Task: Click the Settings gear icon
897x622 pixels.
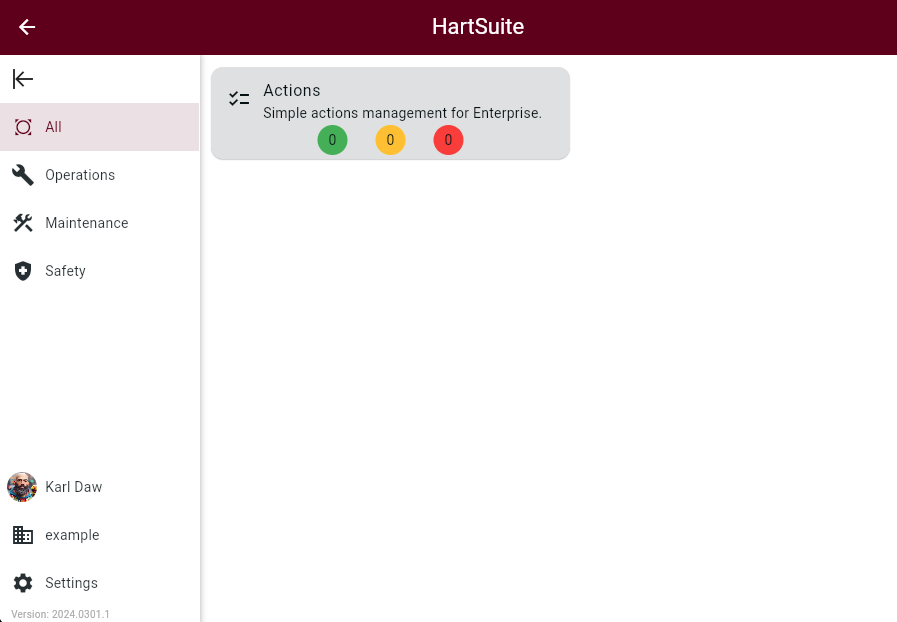Action: pyautogui.click(x=22, y=583)
